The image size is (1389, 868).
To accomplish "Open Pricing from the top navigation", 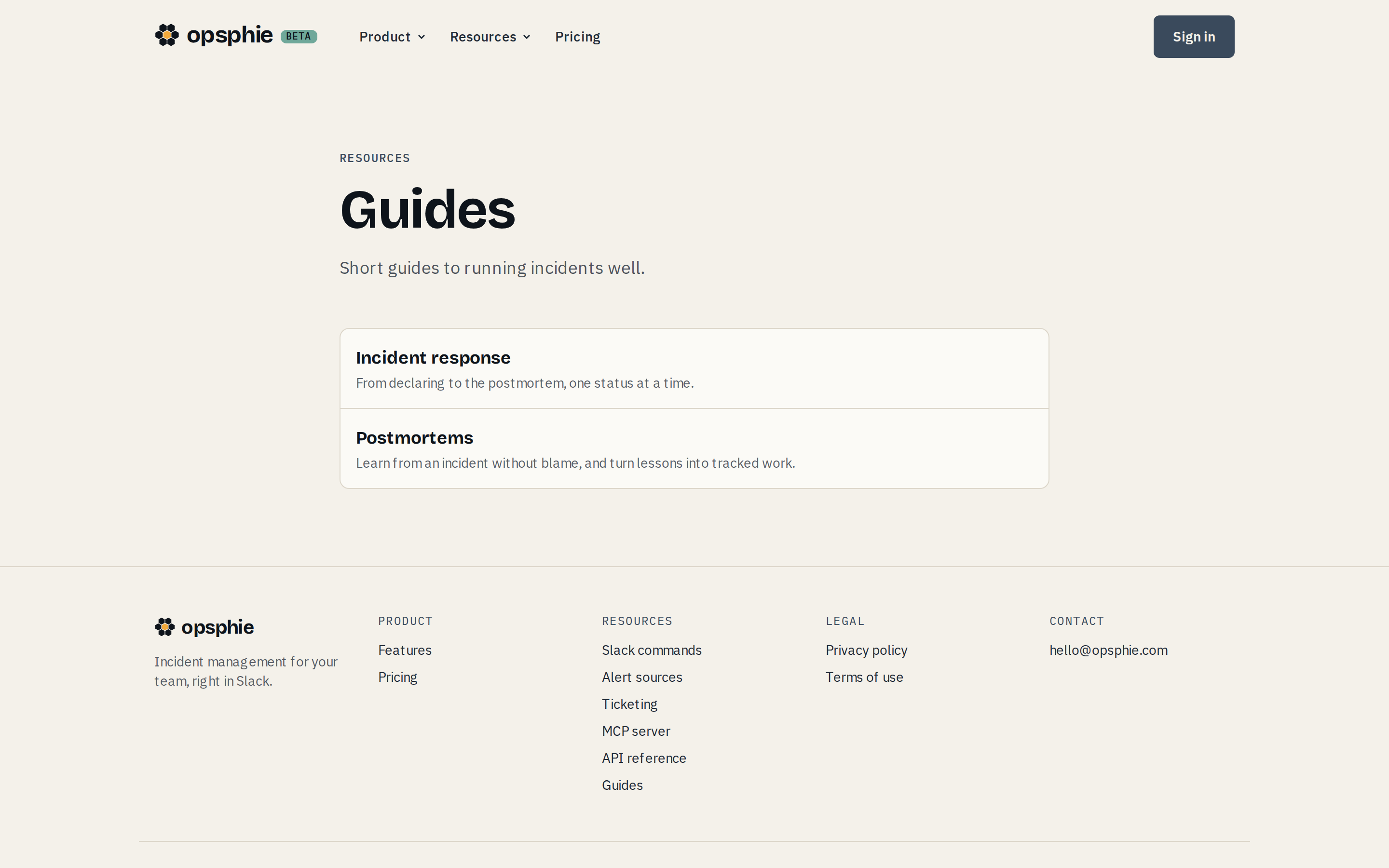I will tap(577, 37).
